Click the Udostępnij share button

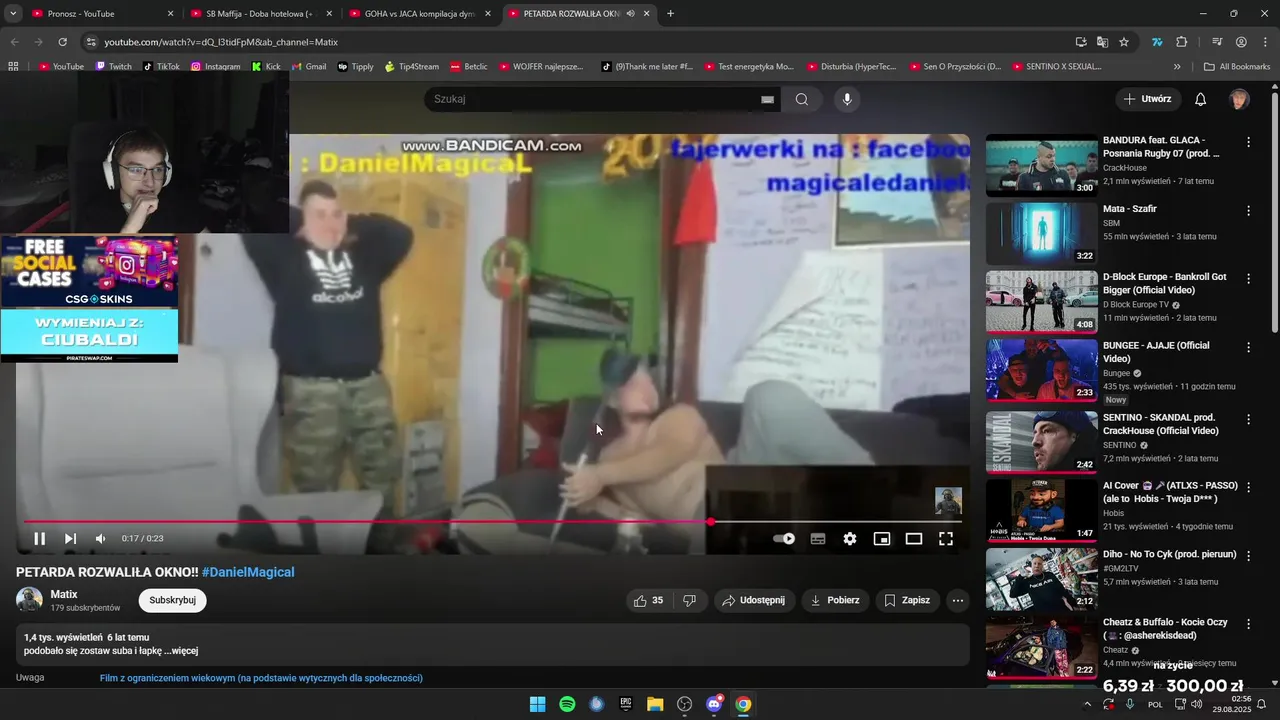[754, 600]
